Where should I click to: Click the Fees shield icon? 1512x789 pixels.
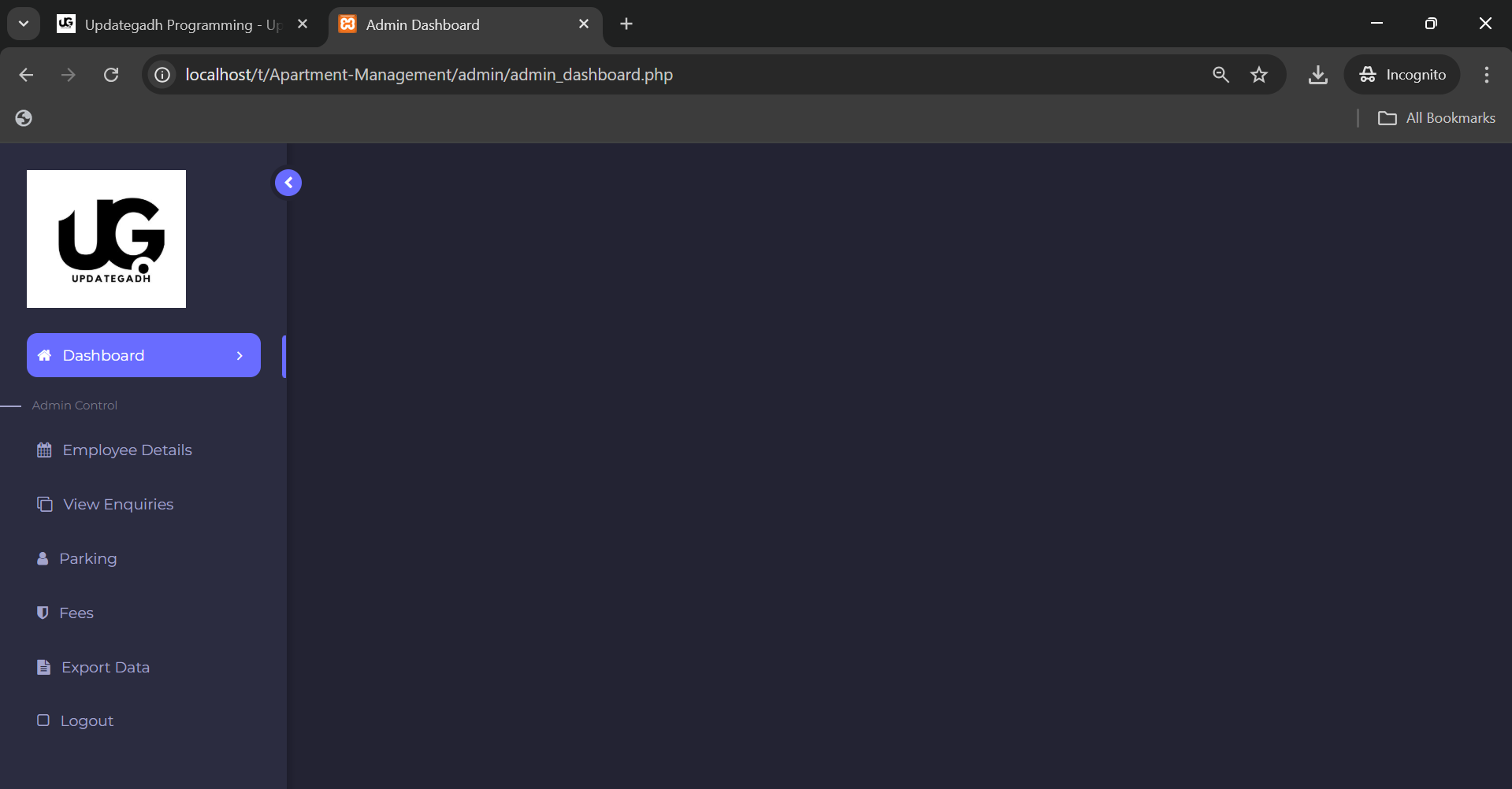tap(43, 613)
